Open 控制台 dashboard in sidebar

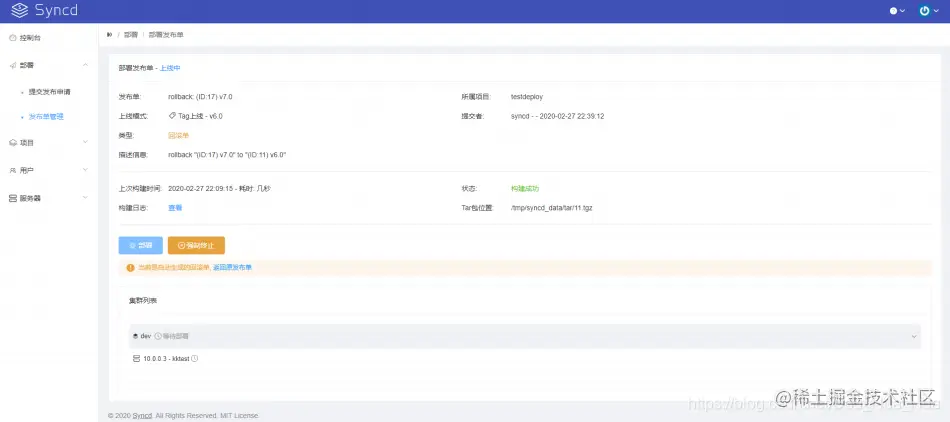tap(49, 38)
